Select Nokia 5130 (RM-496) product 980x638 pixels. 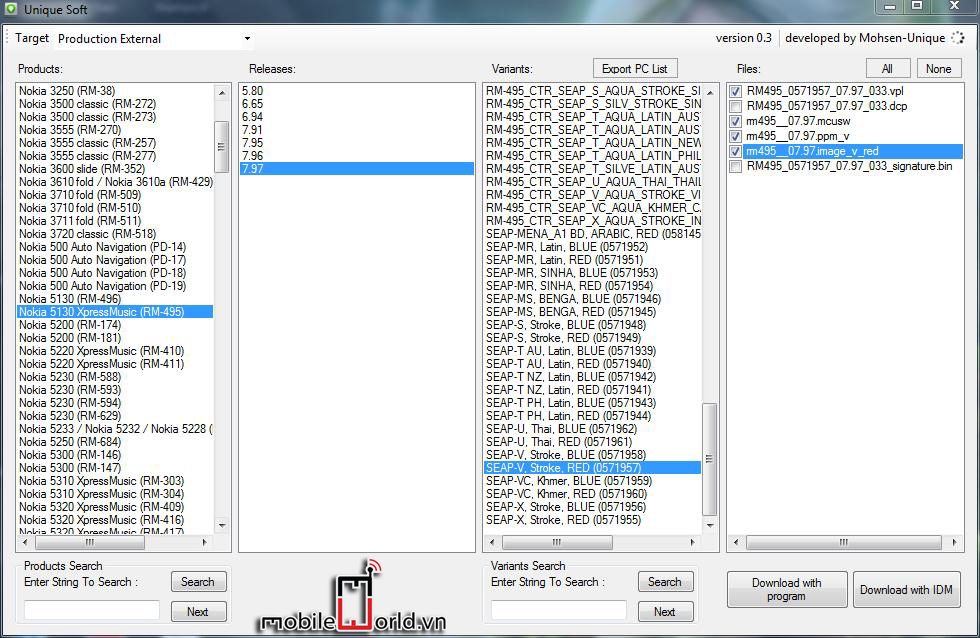coord(115,299)
